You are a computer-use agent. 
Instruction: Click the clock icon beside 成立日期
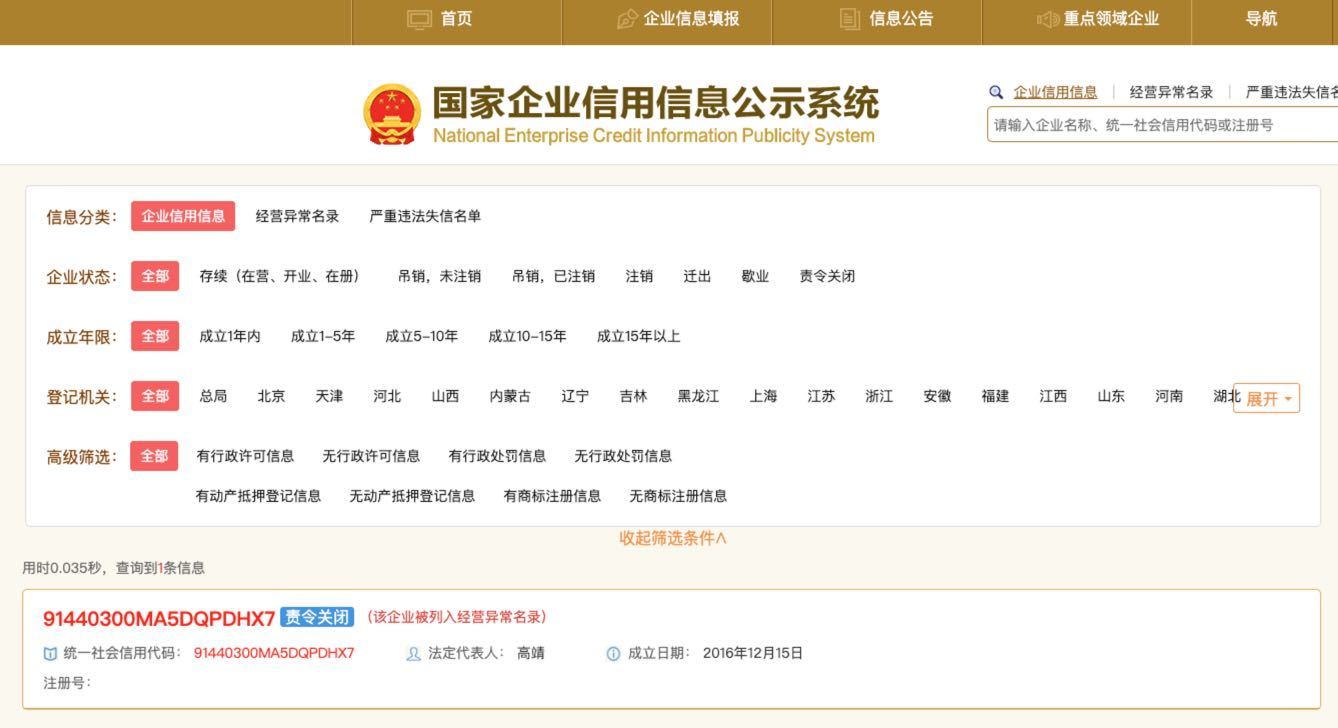point(613,654)
